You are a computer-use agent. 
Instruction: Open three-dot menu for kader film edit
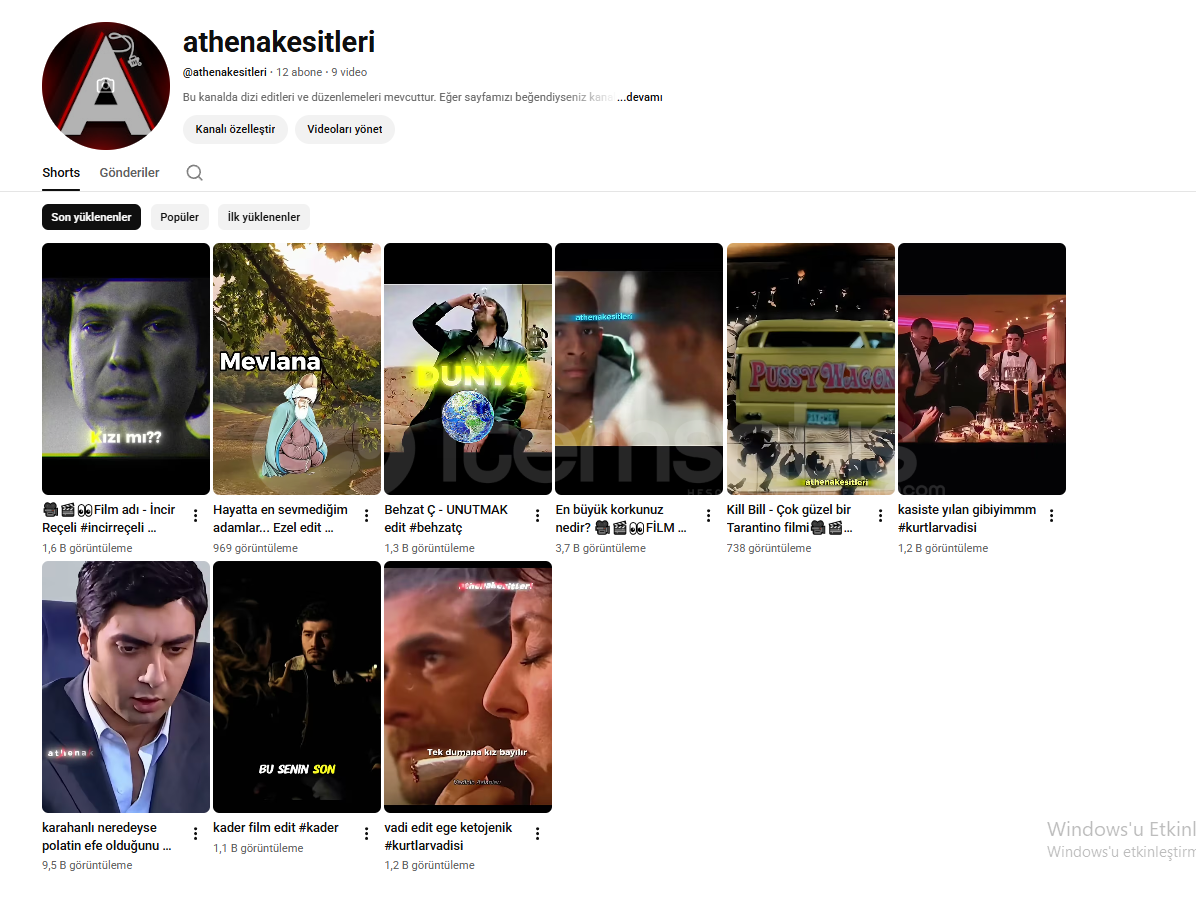[x=366, y=834]
